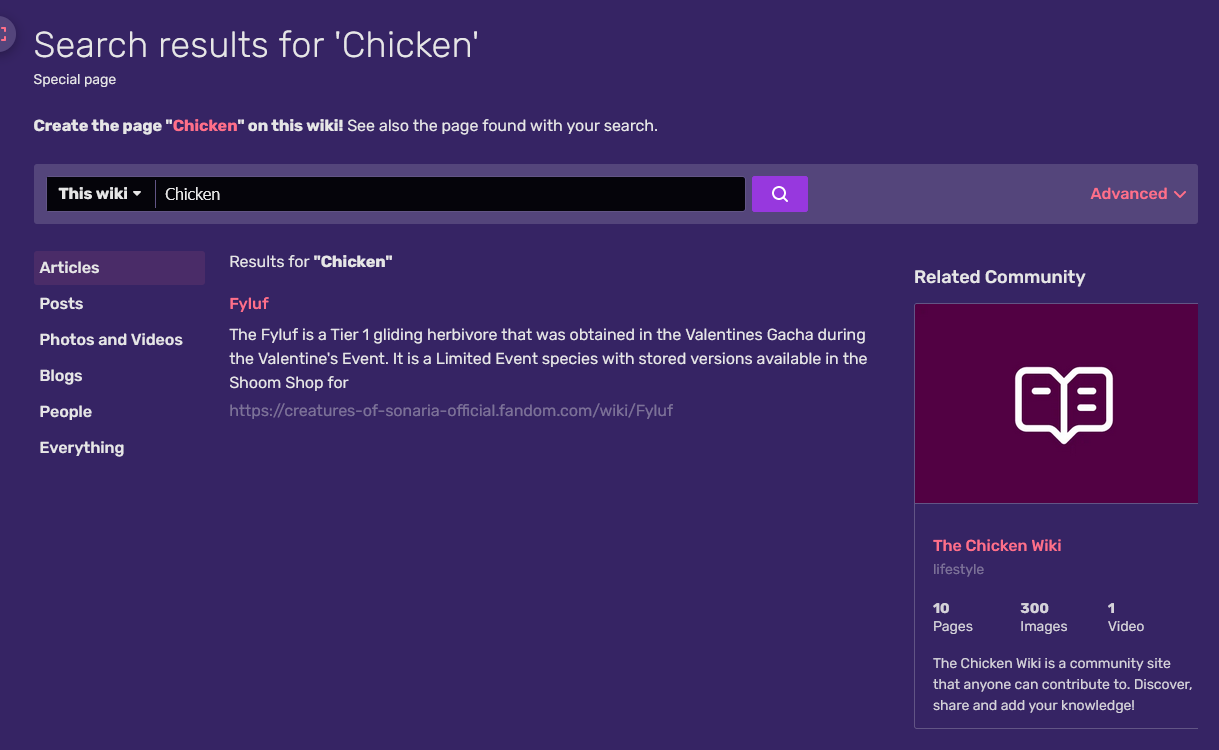Image resolution: width=1219 pixels, height=750 pixels.
Task: Open the Blogs results section
Action: point(60,375)
